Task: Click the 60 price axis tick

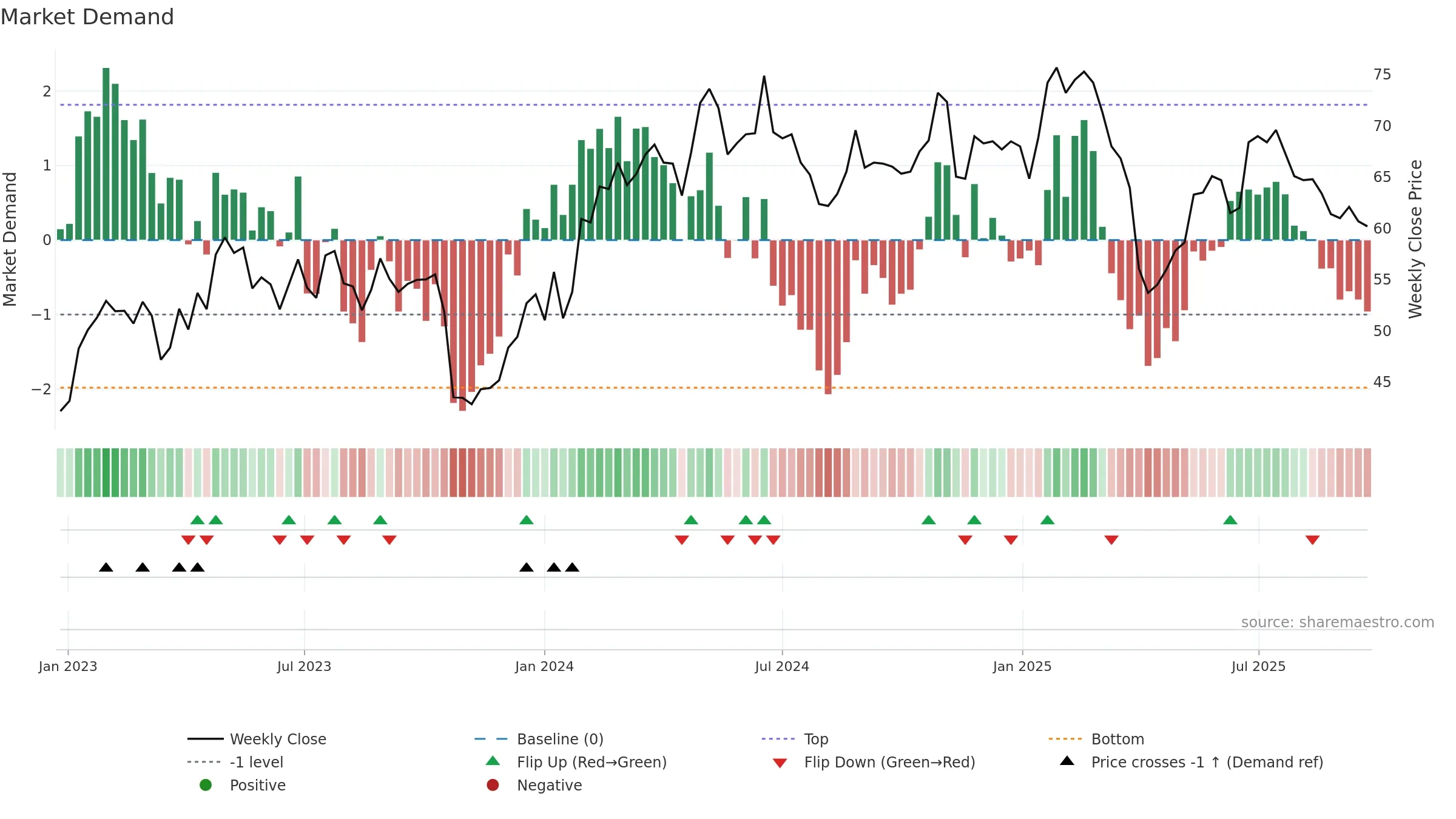Action: (x=1383, y=229)
